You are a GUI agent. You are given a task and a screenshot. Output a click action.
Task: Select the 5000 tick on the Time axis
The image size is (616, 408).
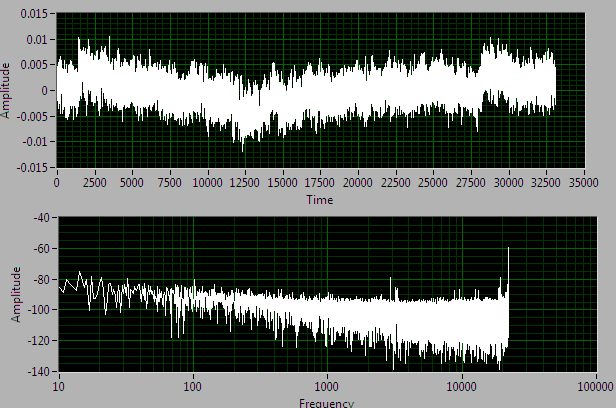[x=132, y=182]
